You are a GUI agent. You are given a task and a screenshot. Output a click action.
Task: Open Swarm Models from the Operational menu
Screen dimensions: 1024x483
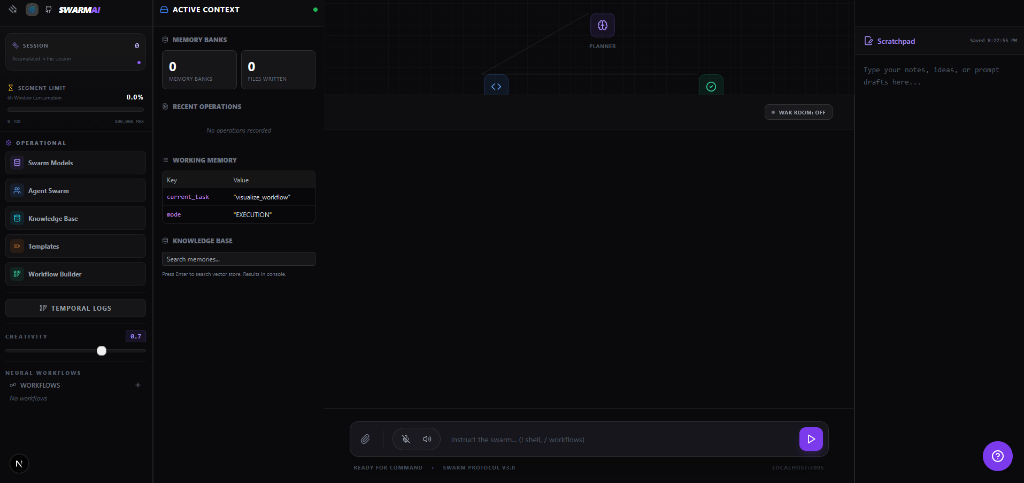pos(76,162)
